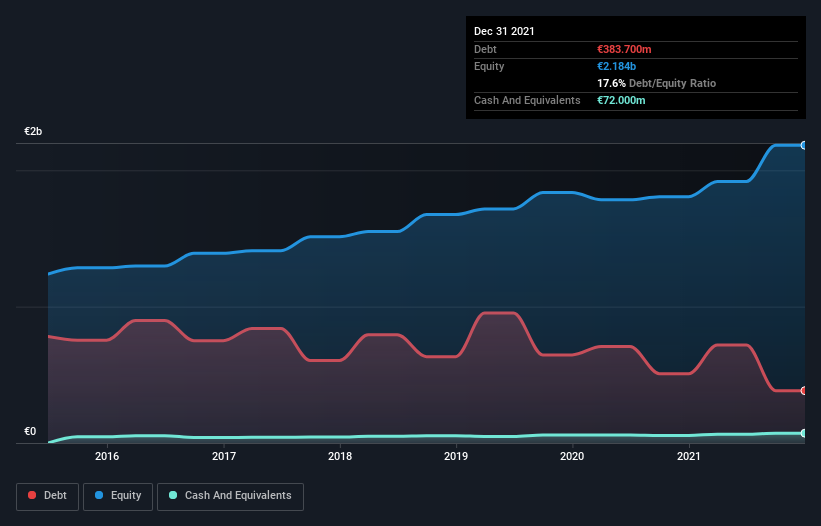The width and height of the screenshot is (821, 526).
Task: Toggle the Equity legend button
Action: pyautogui.click(x=118, y=496)
